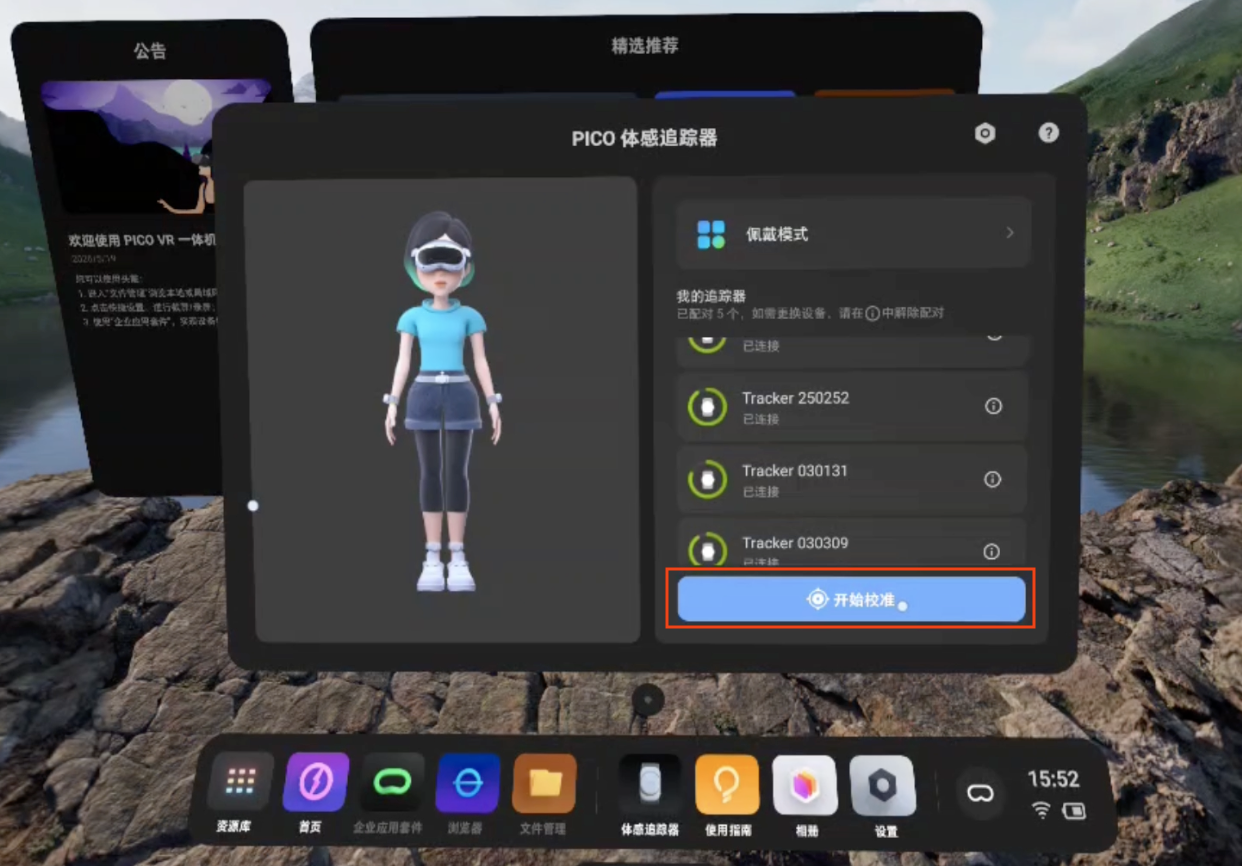This screenshot has height=866, width=1242.
Task: Select Tracker 030131 status ring icon
Action: coord(708,479)
